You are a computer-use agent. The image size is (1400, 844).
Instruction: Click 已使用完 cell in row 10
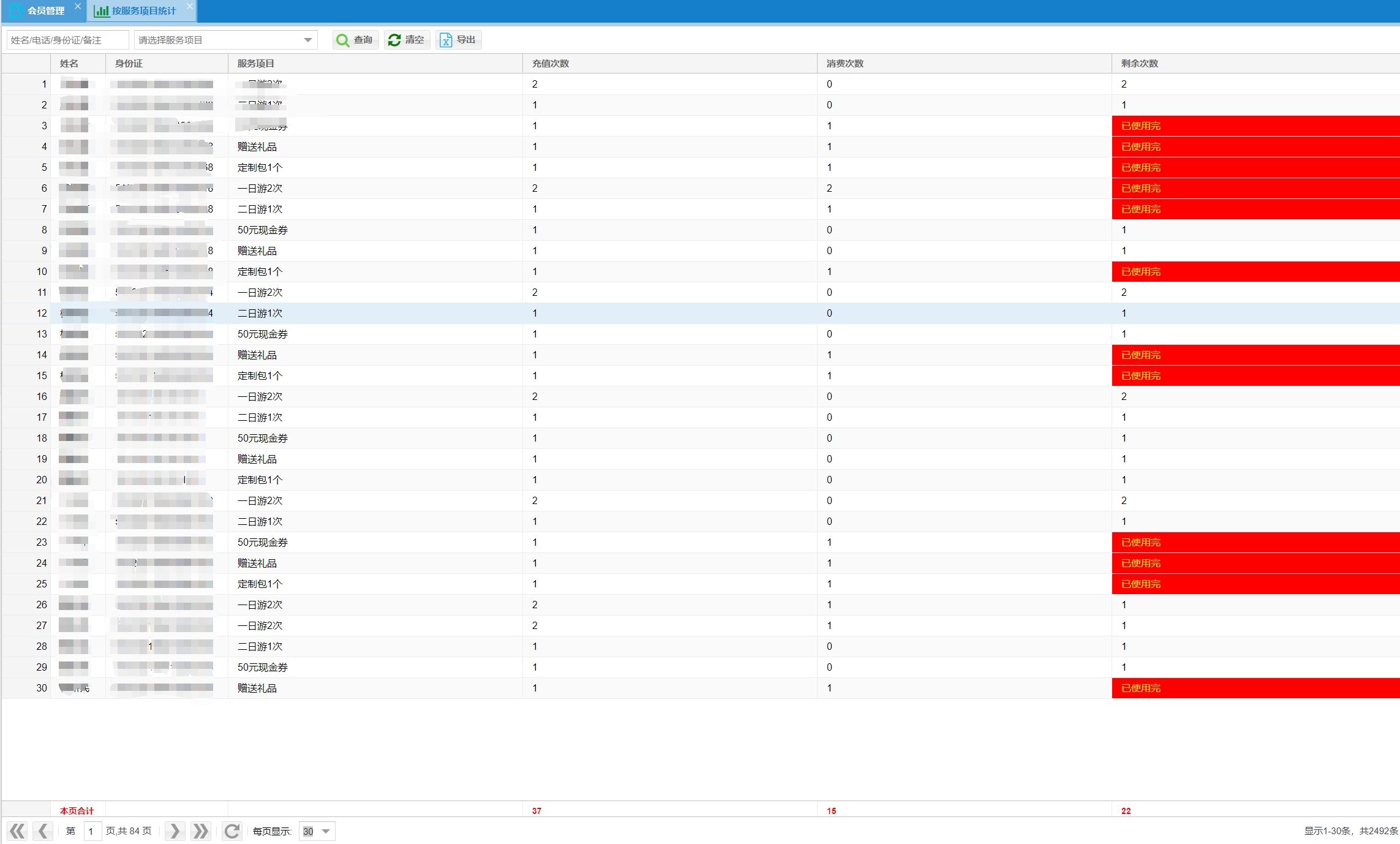click(x=1255, y=272)
